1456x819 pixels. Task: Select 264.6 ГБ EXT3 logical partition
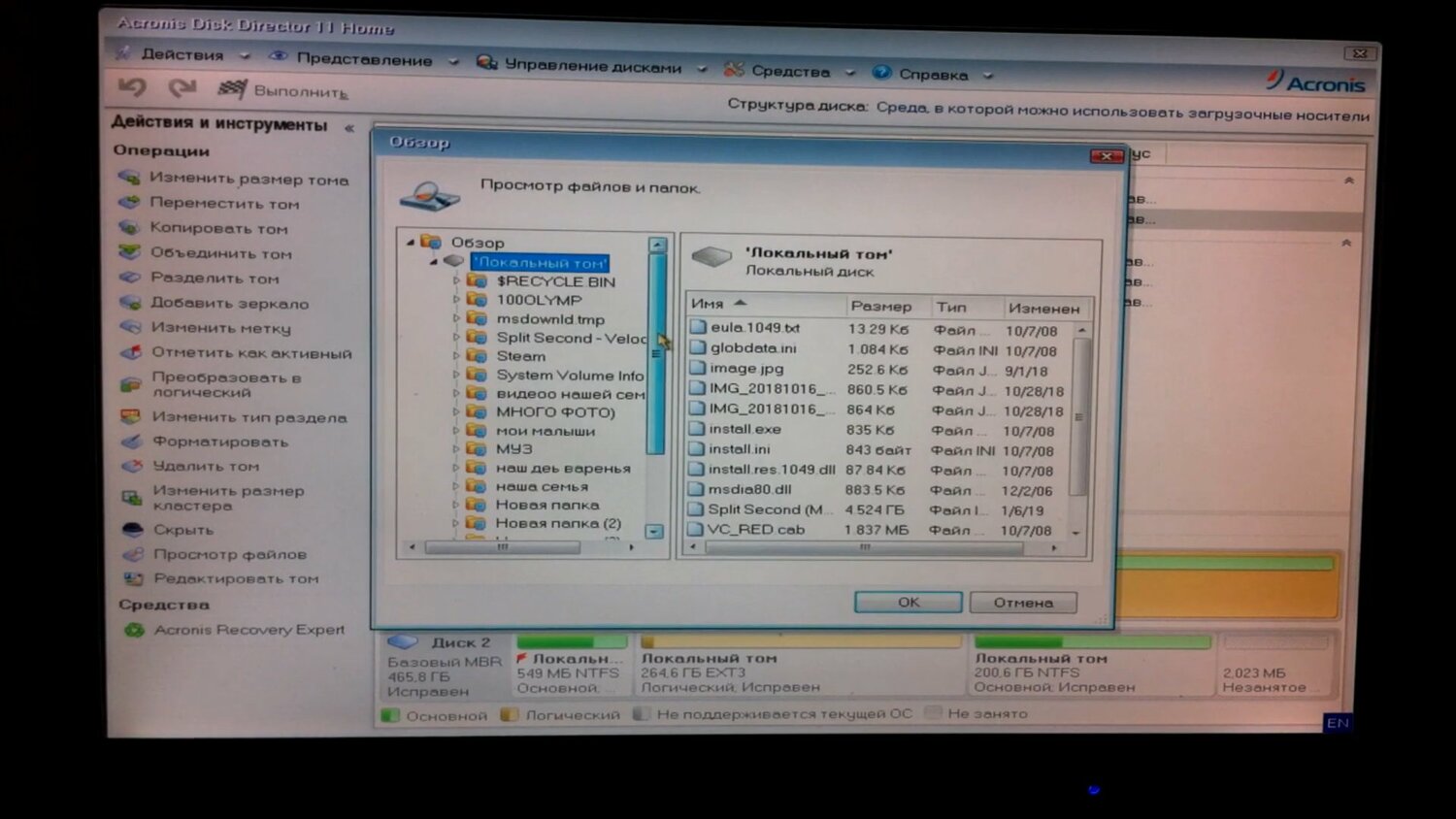click(x=800, y=665)
